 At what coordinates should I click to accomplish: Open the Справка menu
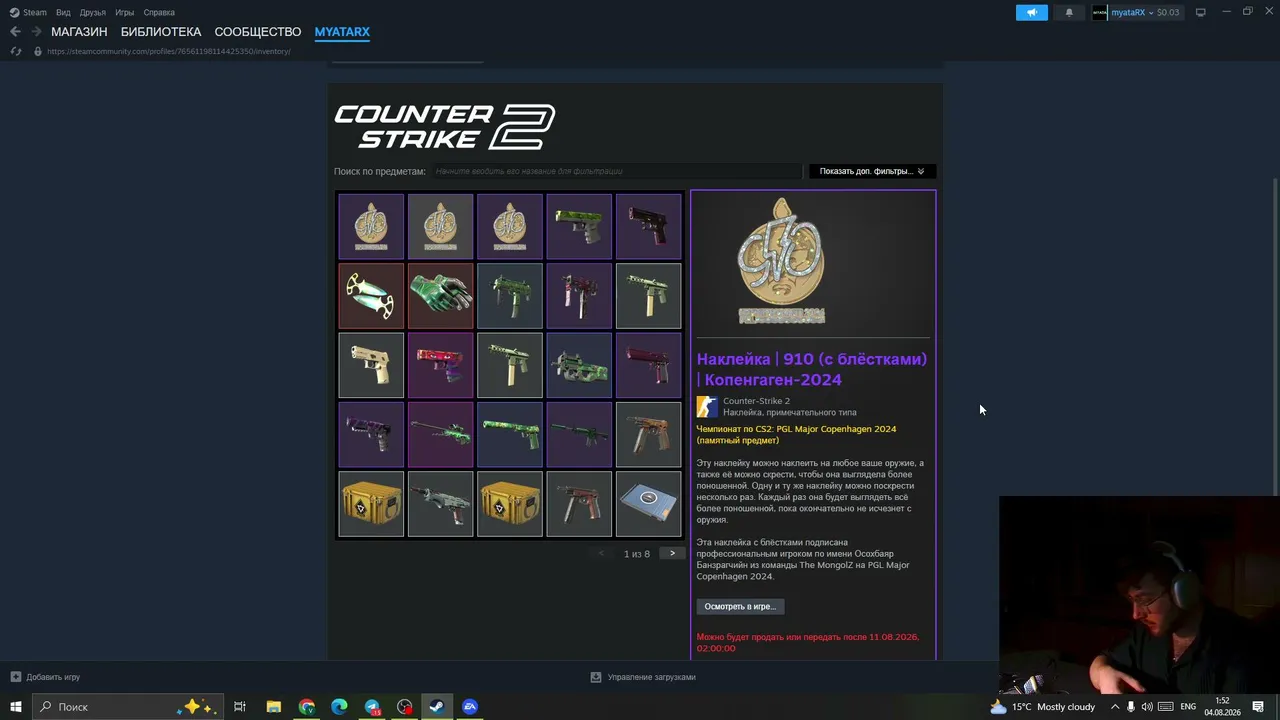[159, 12]
